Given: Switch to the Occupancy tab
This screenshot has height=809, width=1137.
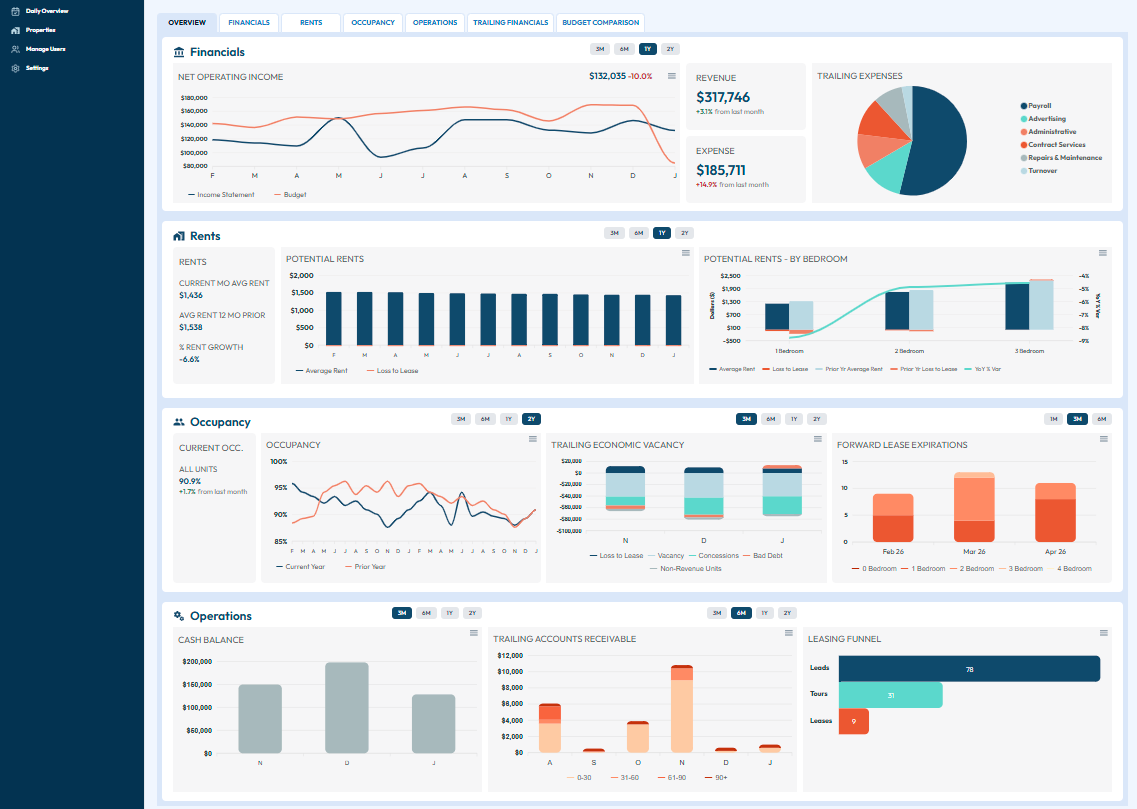Looking at the screenshot, I should 373,22.
